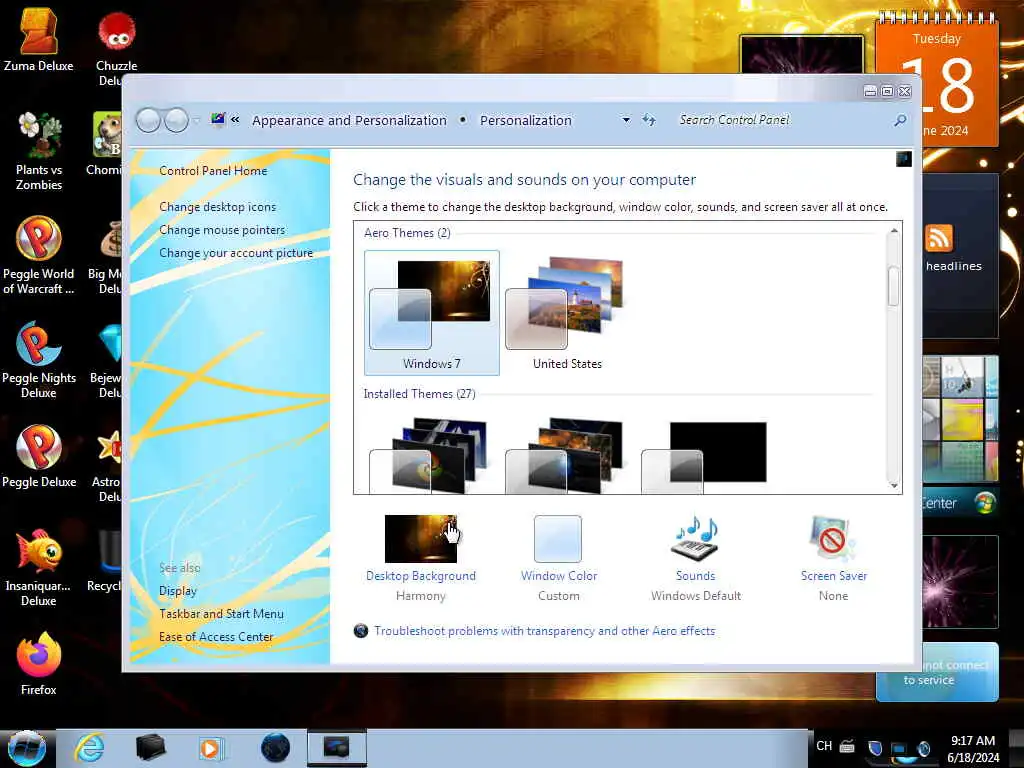
Task: Click the theme list scrollbar thumb
Action: point(894,286)
